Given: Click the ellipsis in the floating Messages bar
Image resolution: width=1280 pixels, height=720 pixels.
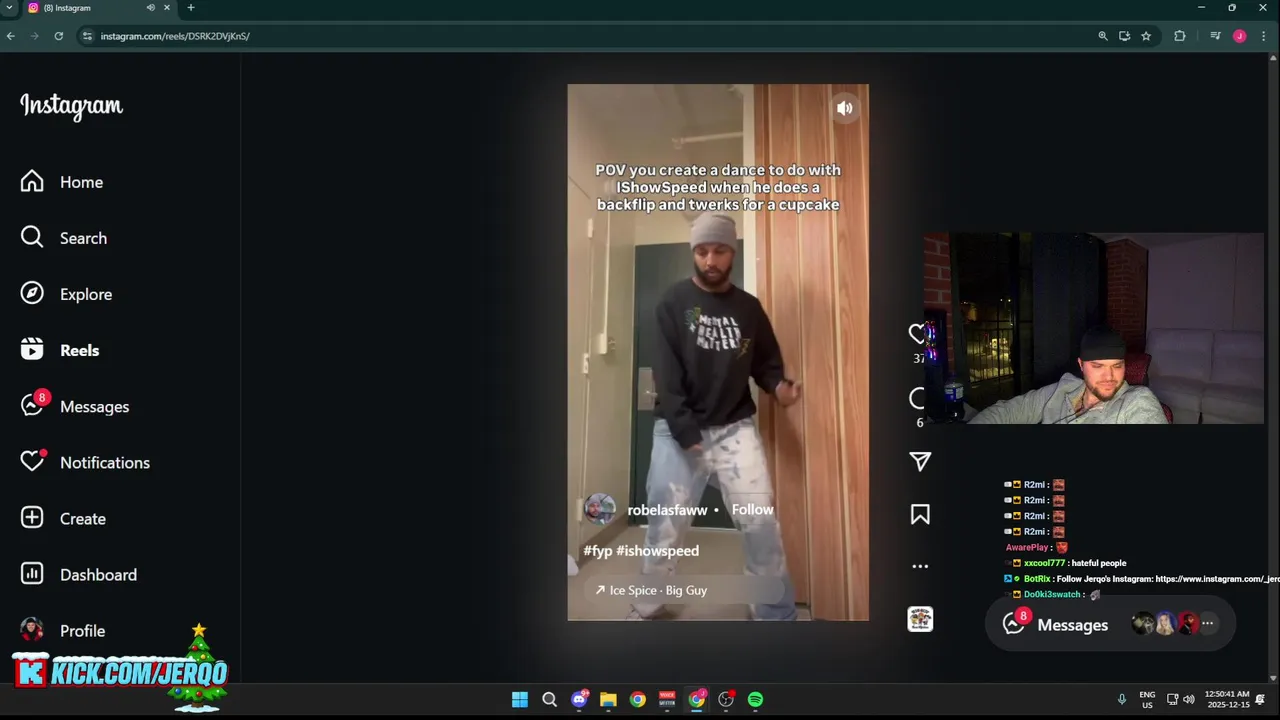Looking at the screenshot, I should point(1208,623).
